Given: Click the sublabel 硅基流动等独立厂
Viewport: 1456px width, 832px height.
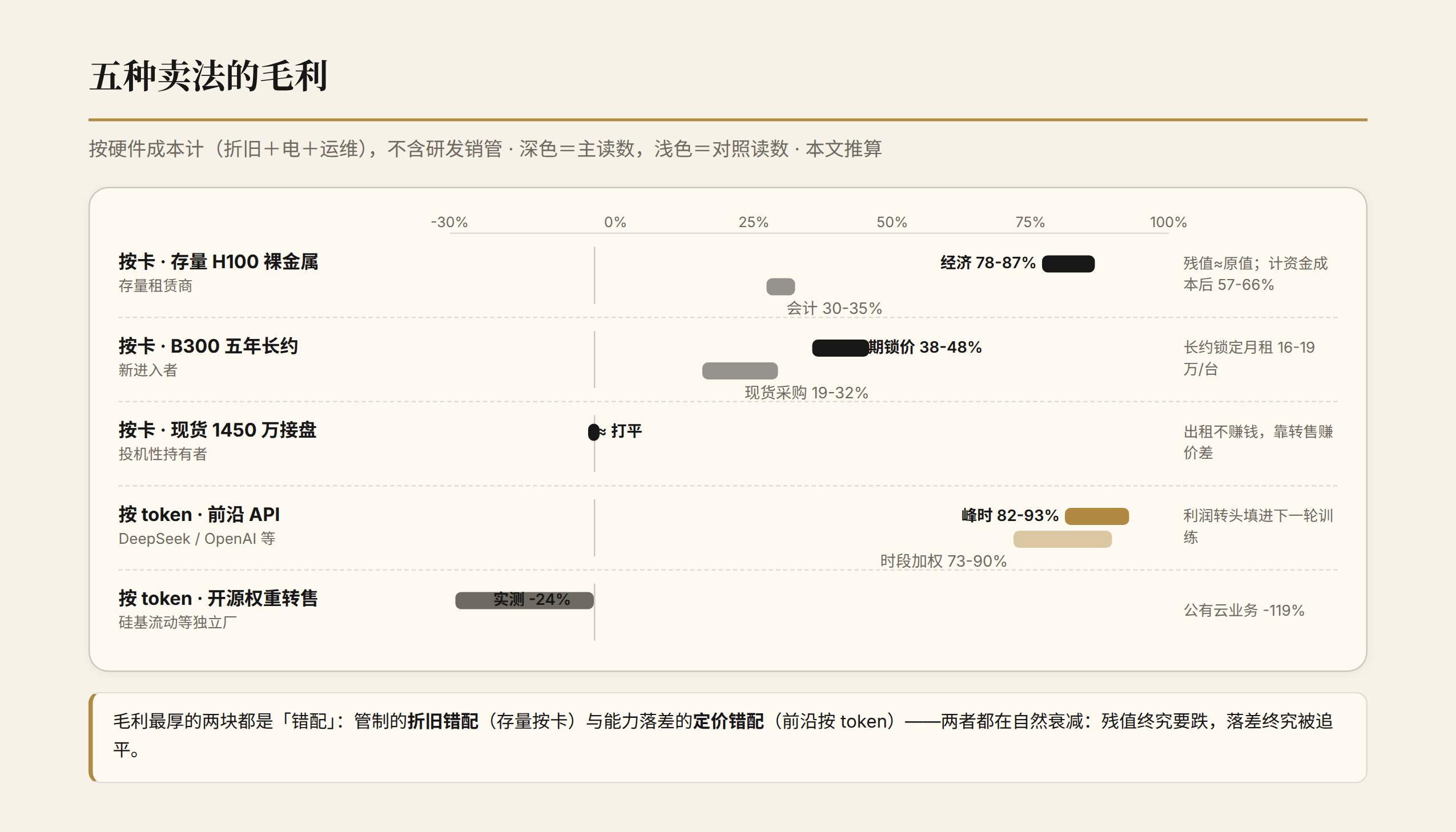Looking at the screenshot, I should tap(178, 622).
